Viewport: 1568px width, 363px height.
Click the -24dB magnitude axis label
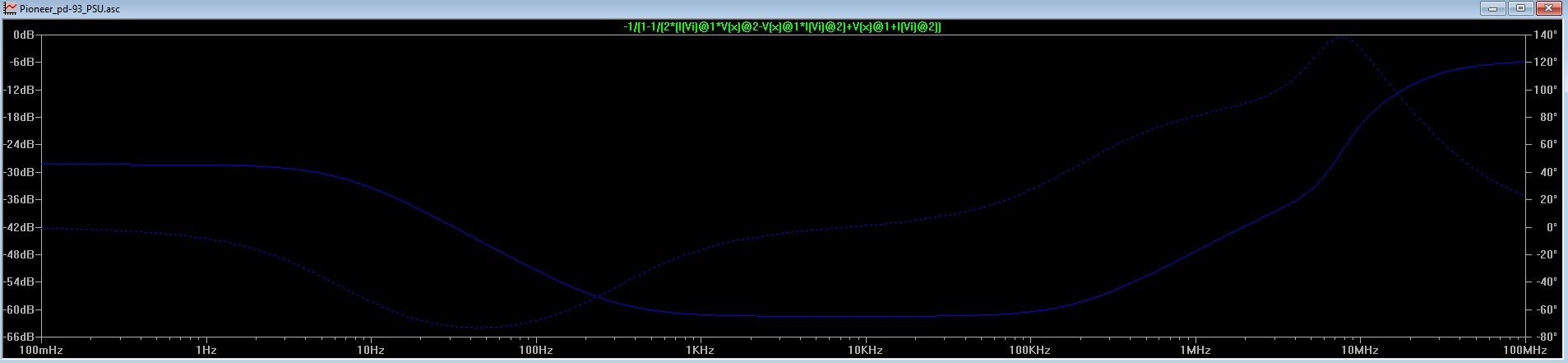point(21,145)
